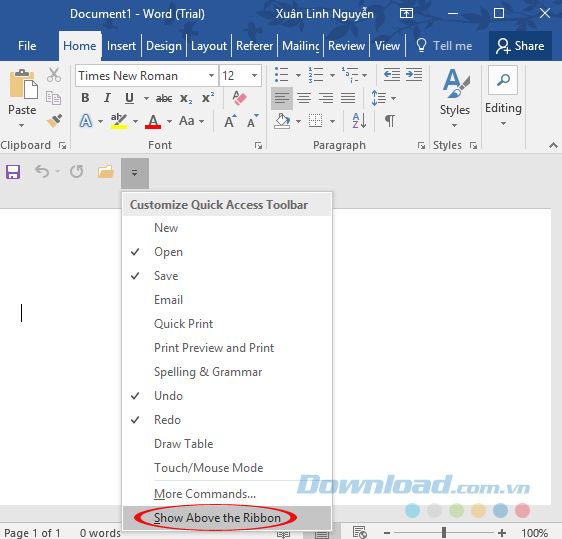The width and height of the screenshot is (562, 539).
Task: Apply subscript formatting
Action: 186,98
